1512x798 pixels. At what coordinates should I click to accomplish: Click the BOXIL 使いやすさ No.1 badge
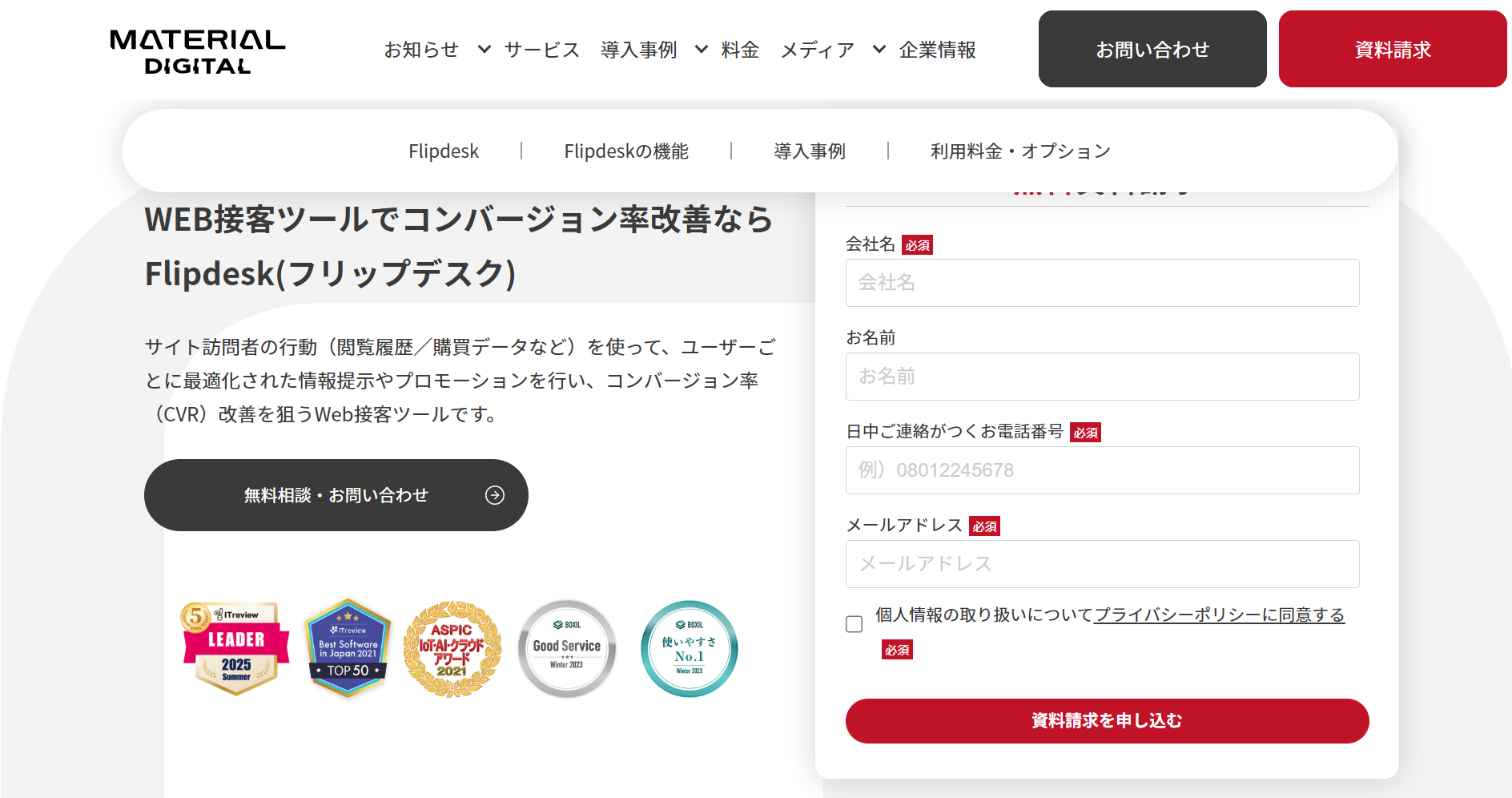[689, 649]
